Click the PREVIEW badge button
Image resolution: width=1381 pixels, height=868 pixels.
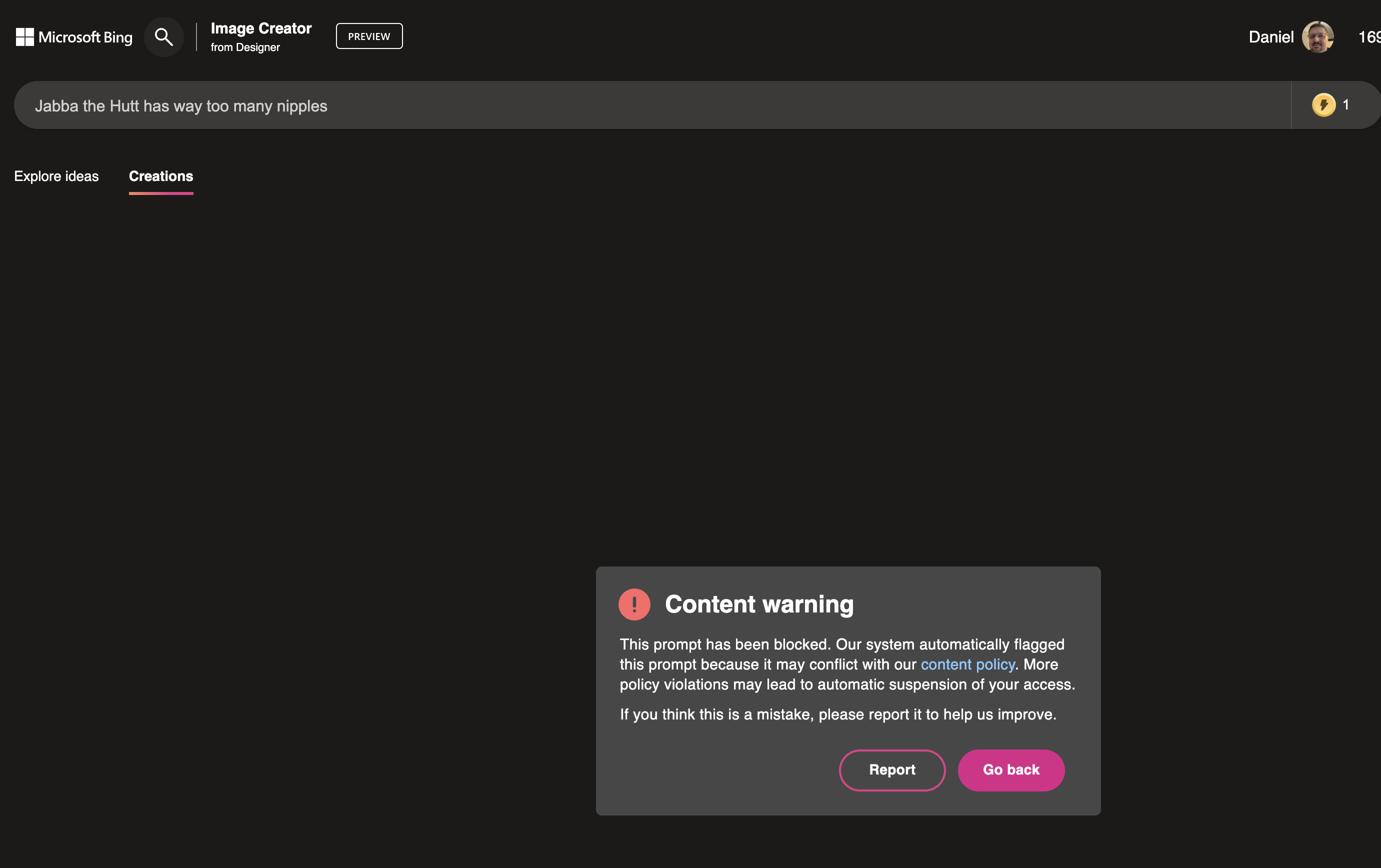[369, 36]
